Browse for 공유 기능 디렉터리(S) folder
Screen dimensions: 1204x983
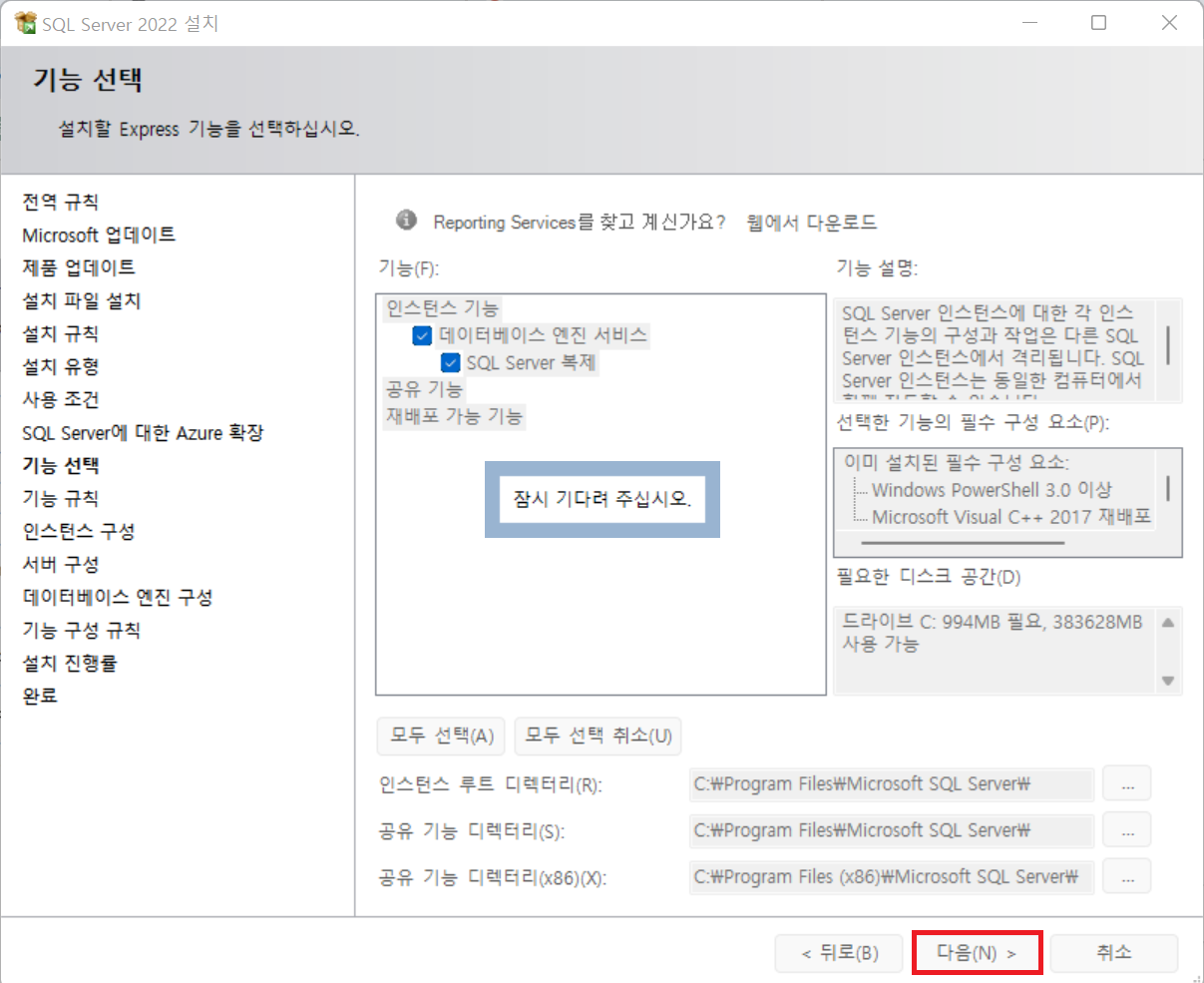click(x=1127, y=830)
